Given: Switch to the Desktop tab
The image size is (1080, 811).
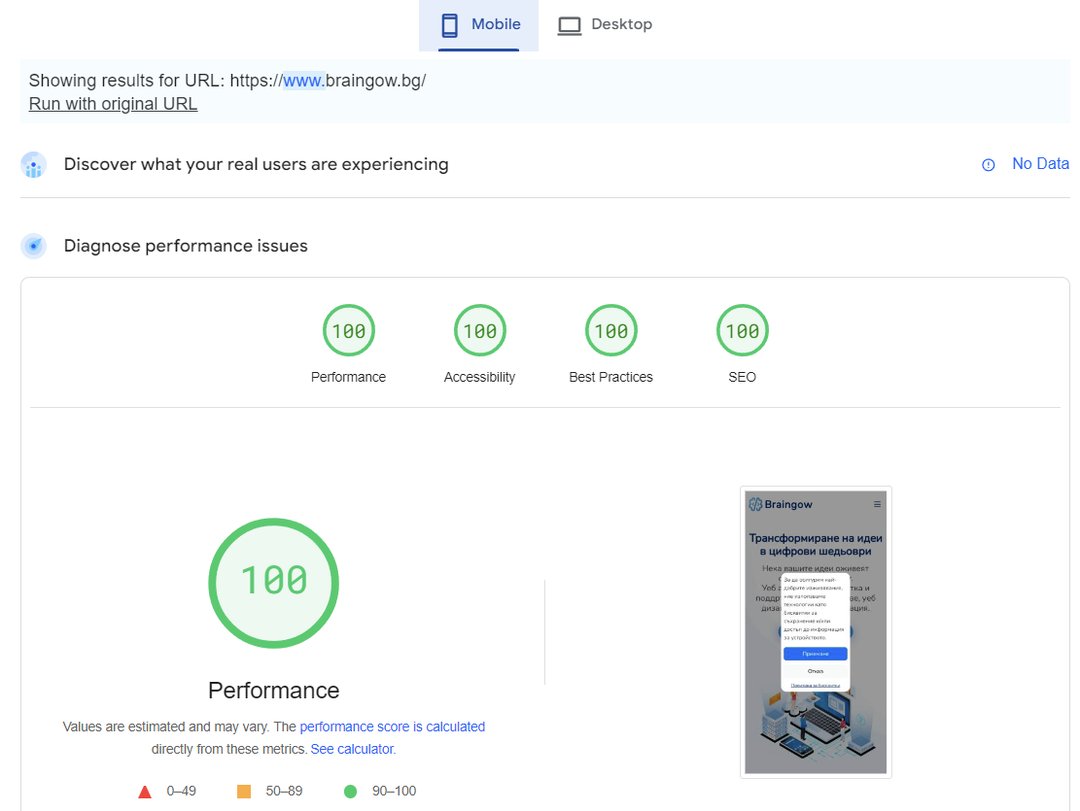Looking at the screenshot, I should (604, 25).
